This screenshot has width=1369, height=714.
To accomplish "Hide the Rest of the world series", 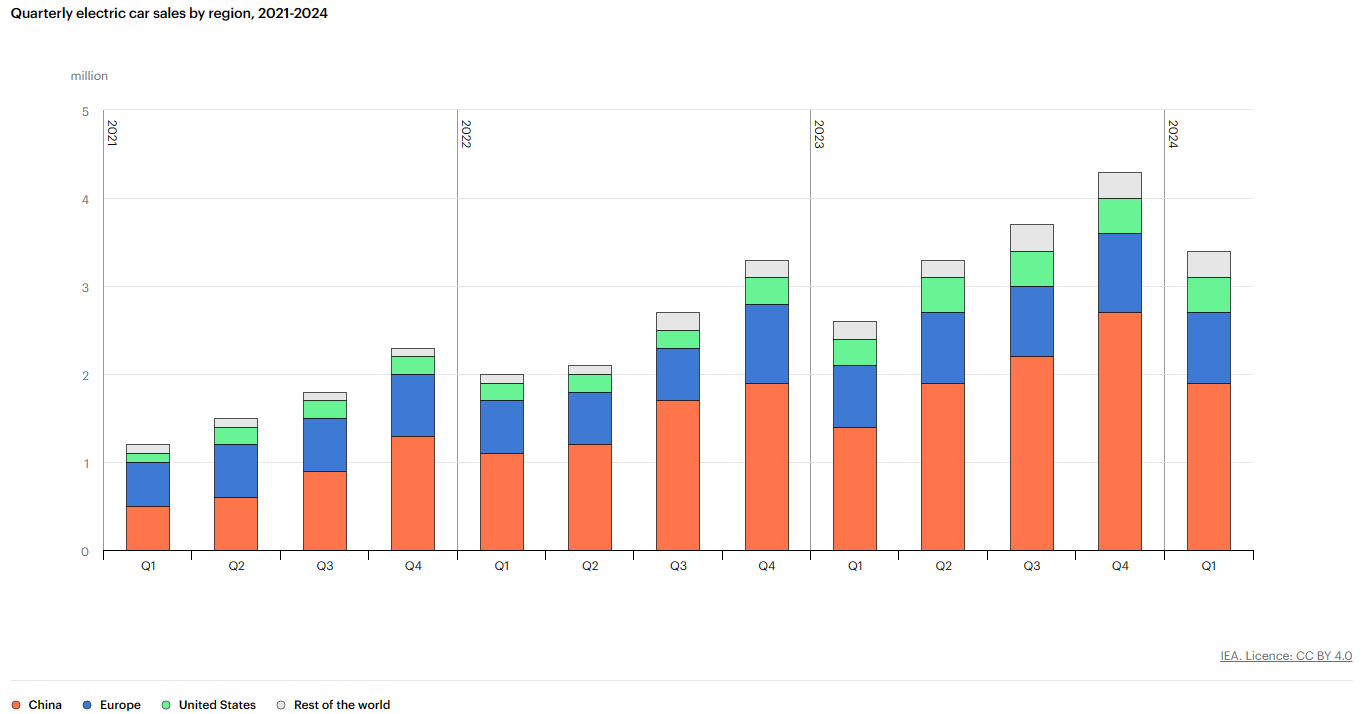I will [341, 705].
